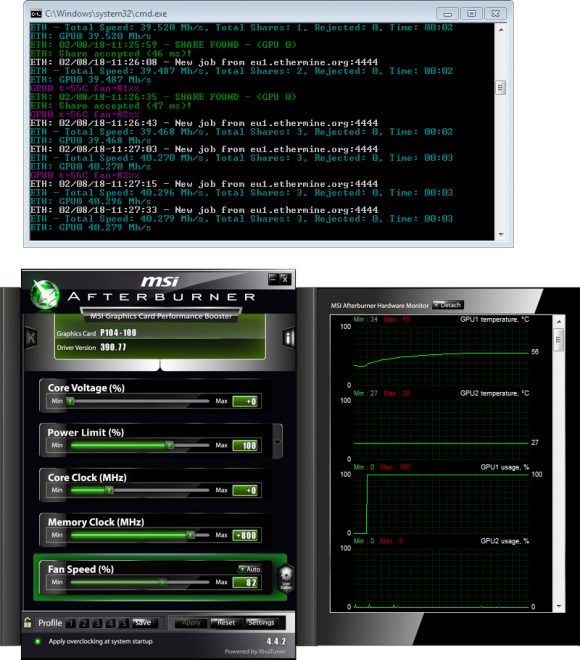
Task: Select profile slot 2
Action: [x=84, y=623]
